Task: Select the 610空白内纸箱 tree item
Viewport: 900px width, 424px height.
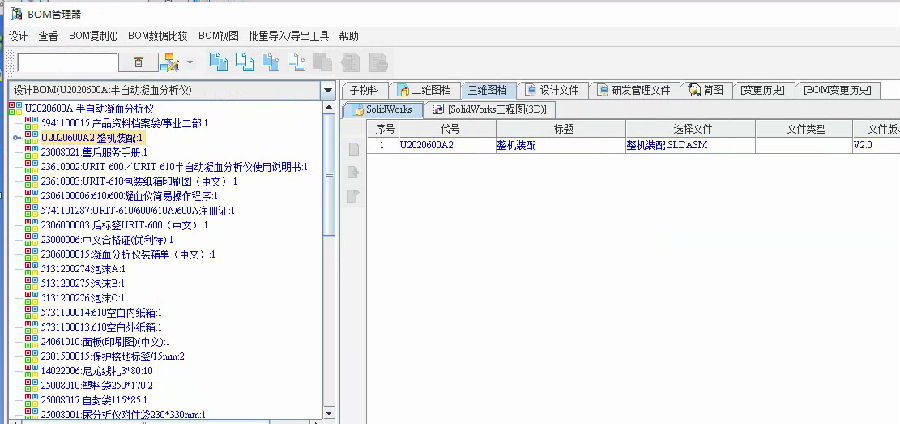Action: pyautogui.click(x=101, y=313)
